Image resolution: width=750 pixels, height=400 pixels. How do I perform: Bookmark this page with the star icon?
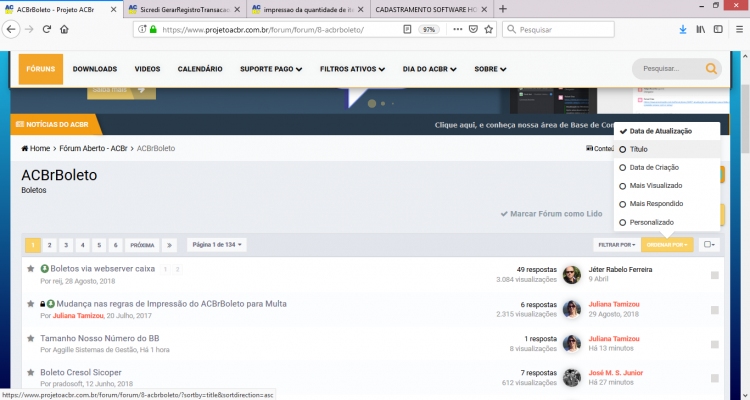point(488,29)
